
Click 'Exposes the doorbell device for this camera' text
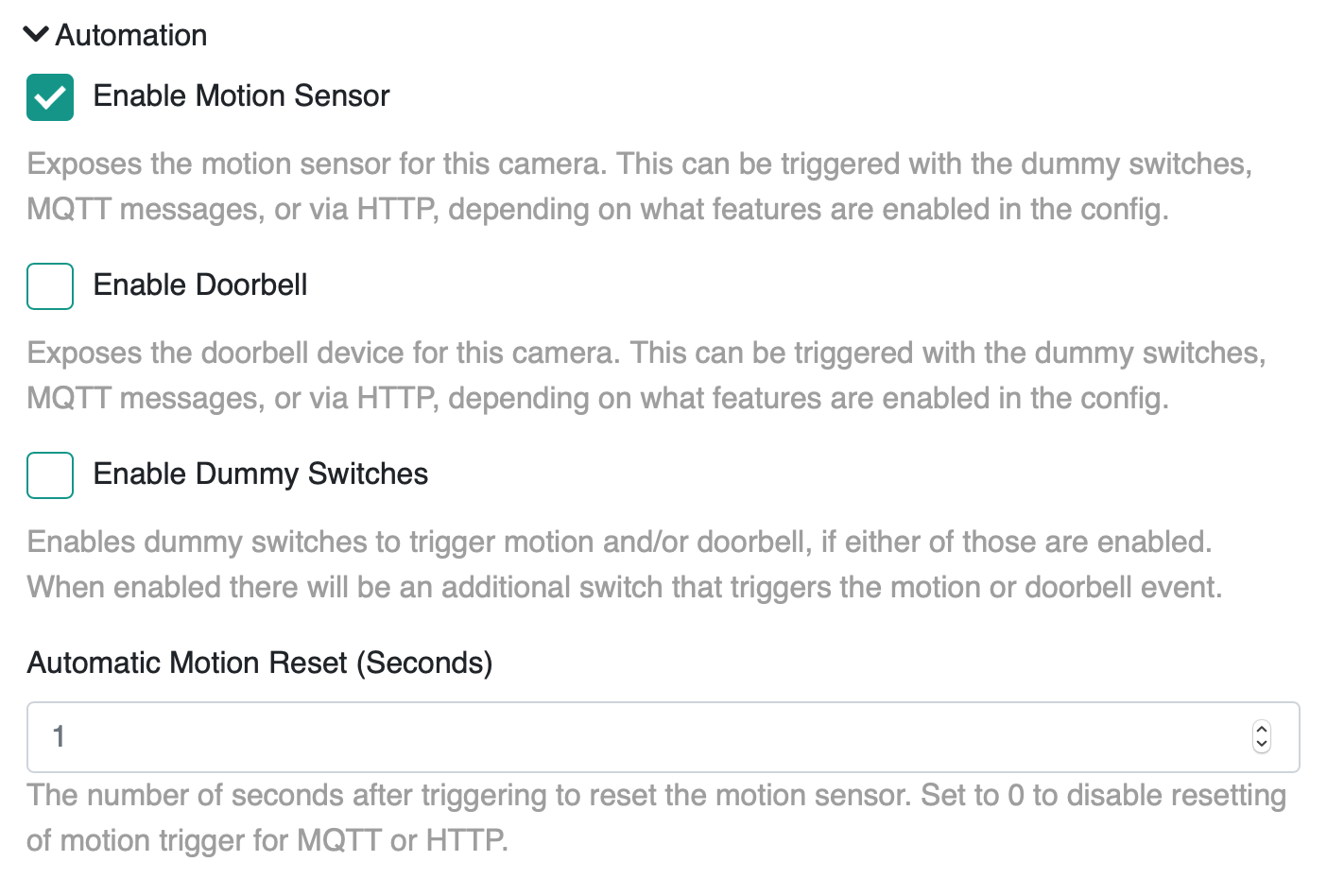324,353
